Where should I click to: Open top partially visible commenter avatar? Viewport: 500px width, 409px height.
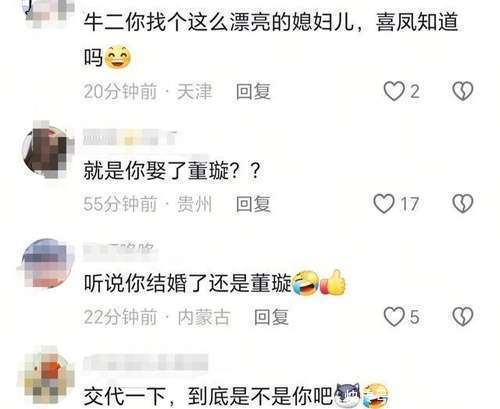point(50,11)
